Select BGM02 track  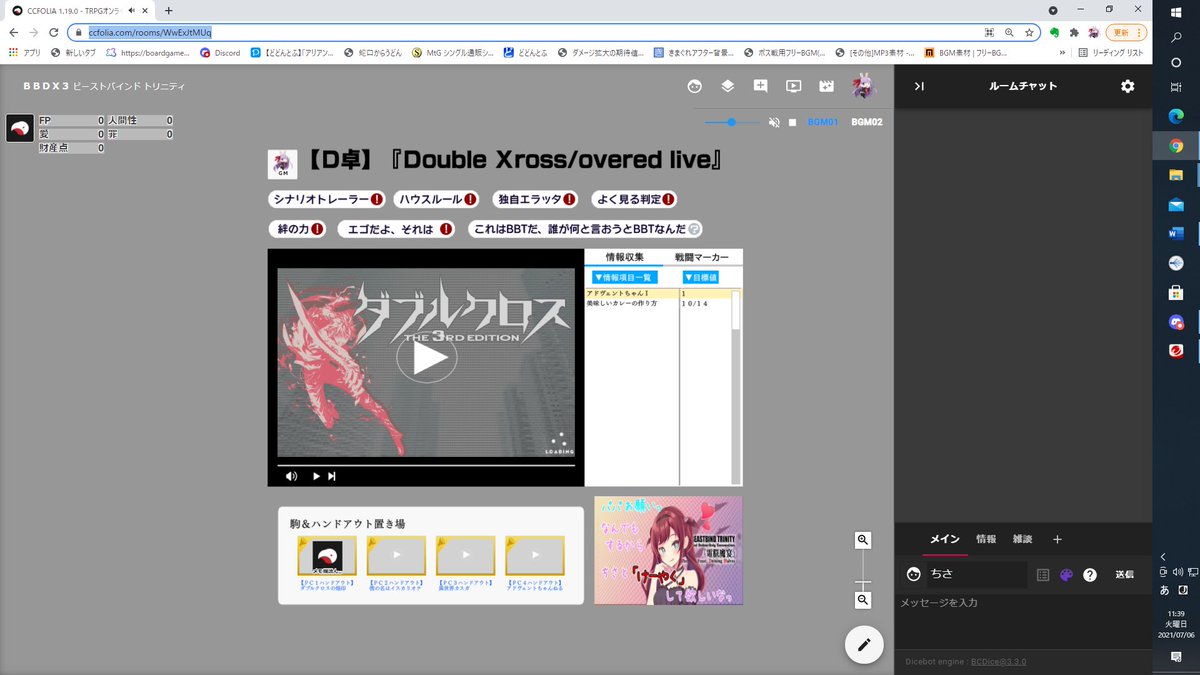(x=867, y=122)
